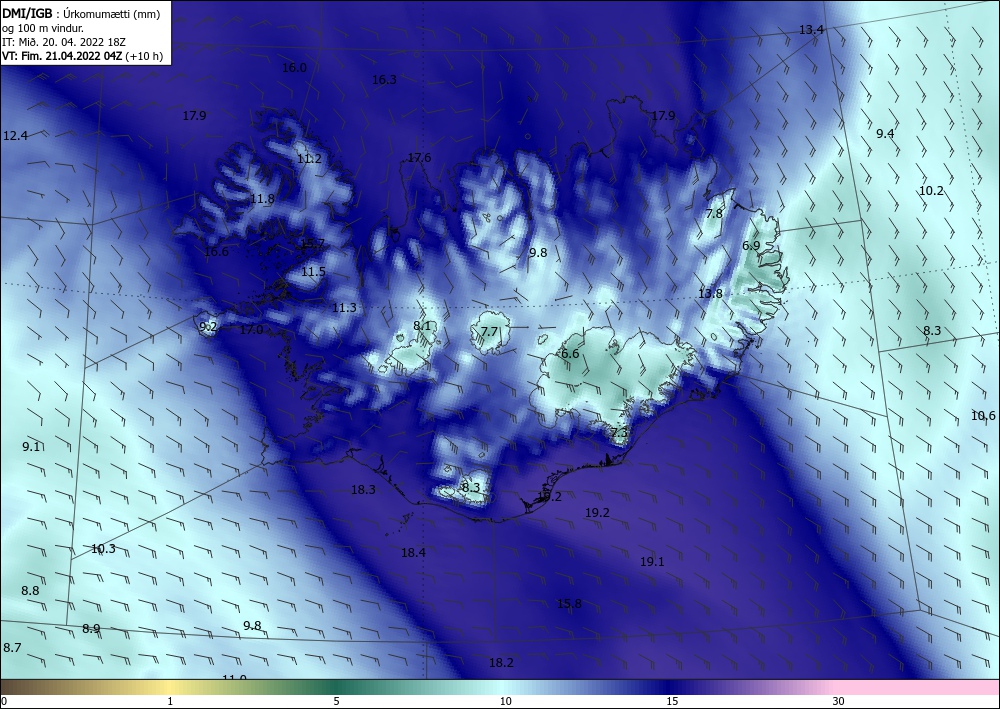Viewport: 1000px width, 709px height.
Task: Click the map value 18.4
Action: (x=413, y=553)
